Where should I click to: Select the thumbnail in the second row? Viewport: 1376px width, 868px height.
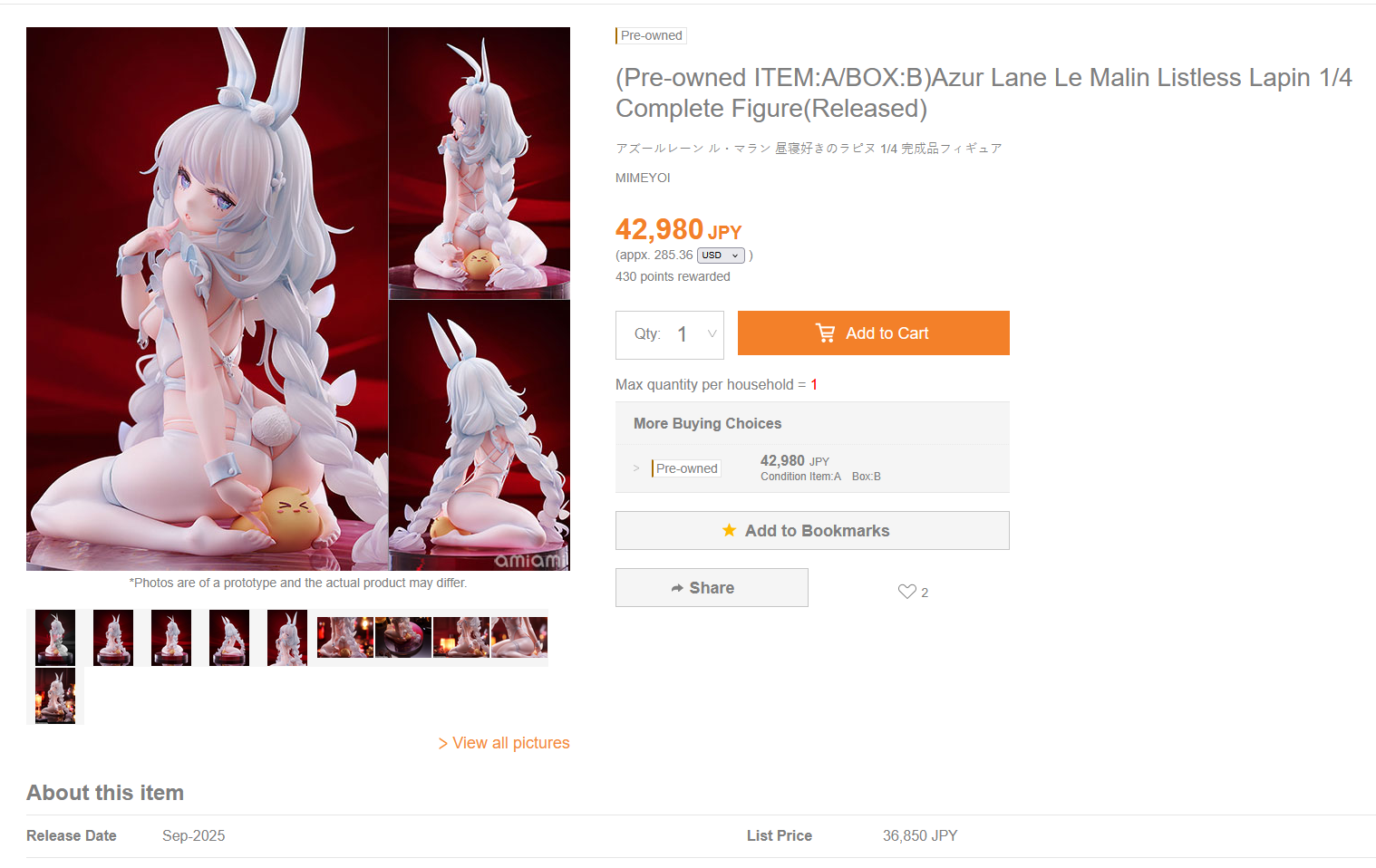[55, 696]
